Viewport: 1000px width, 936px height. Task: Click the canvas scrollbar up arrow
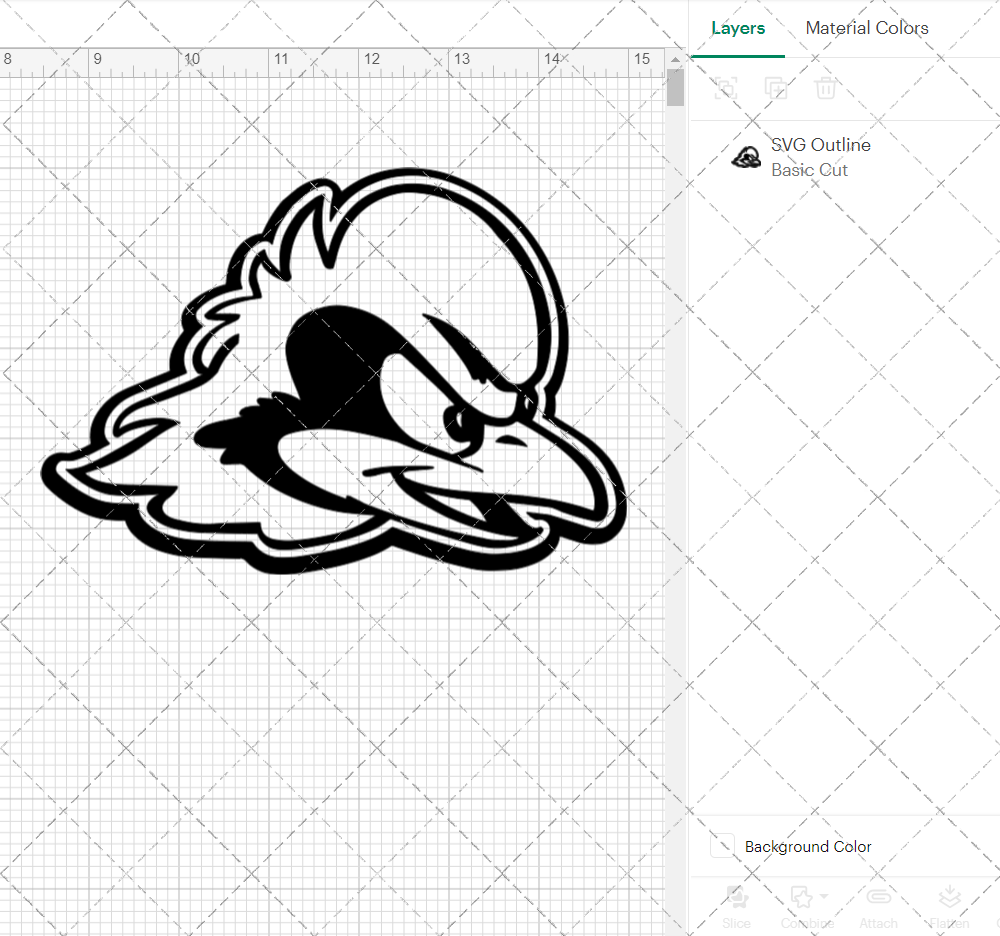[x=675, y=60]
